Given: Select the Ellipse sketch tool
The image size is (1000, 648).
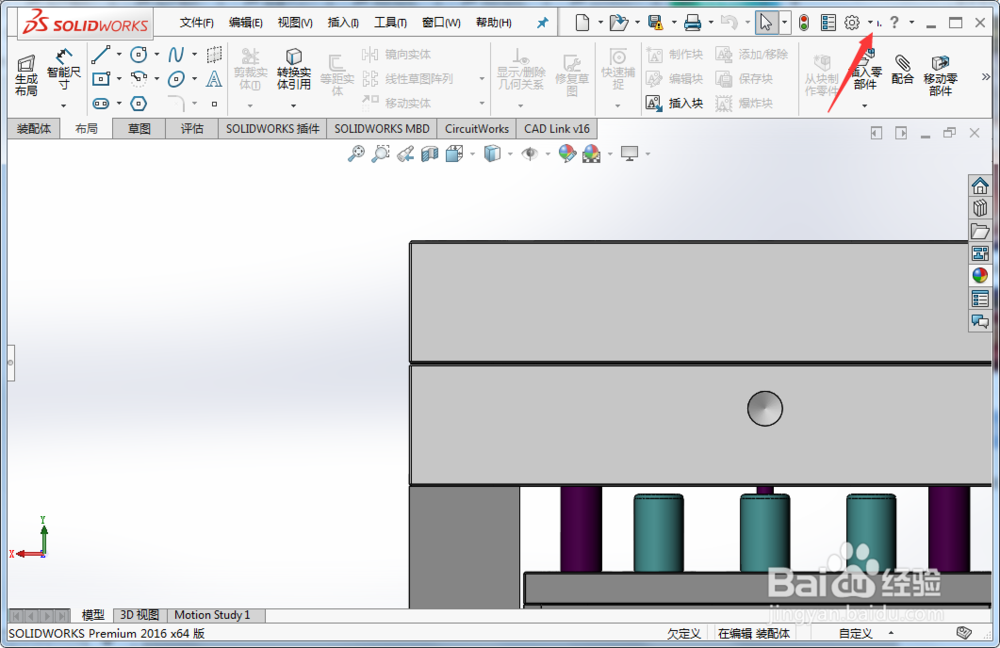Looking at the screenshot, I should point(176,79).
